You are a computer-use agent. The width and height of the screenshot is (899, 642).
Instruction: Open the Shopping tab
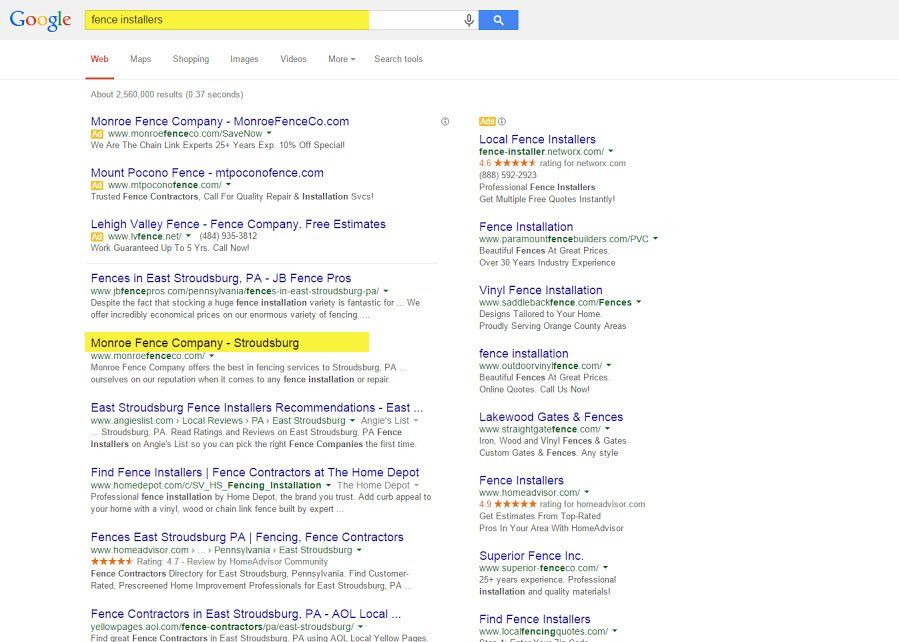point(191,59)
